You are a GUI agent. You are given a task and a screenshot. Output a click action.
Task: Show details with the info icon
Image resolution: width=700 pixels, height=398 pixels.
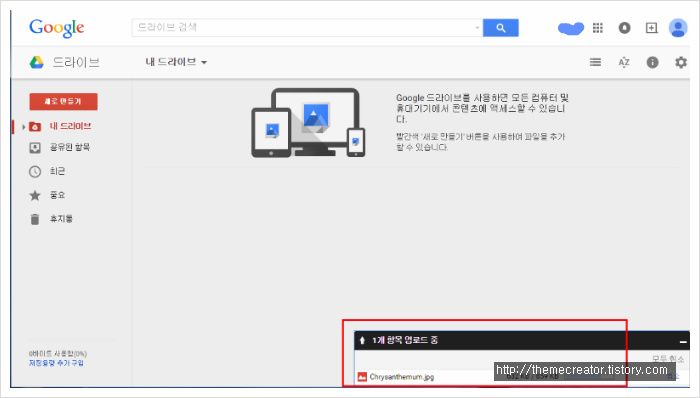pos(652,62)
